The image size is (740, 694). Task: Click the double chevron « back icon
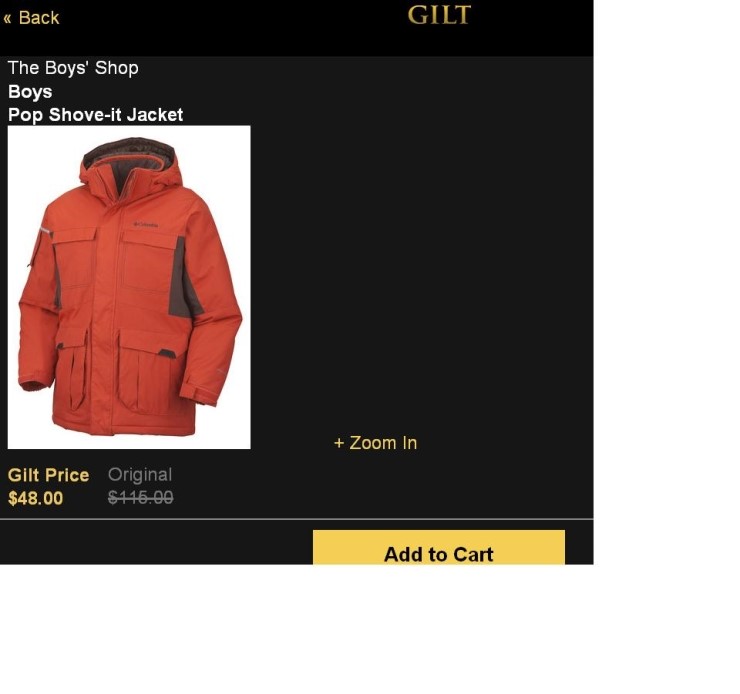tap(7, 19)
